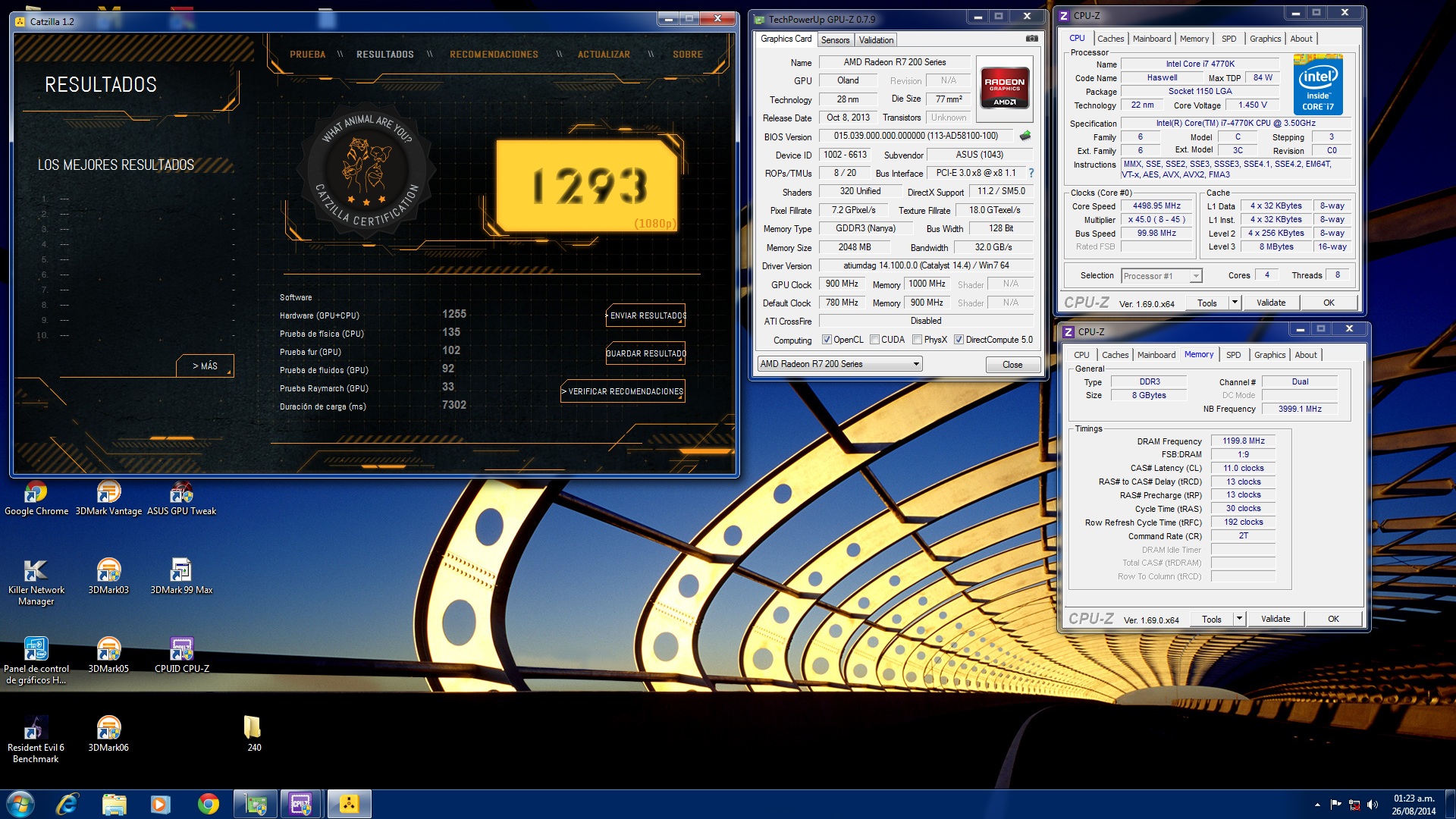Viewport: 1456px width, 819px height.
Task: Open ACTUALIZAR section in Catzilla
Action: click(x=604, y=55)
